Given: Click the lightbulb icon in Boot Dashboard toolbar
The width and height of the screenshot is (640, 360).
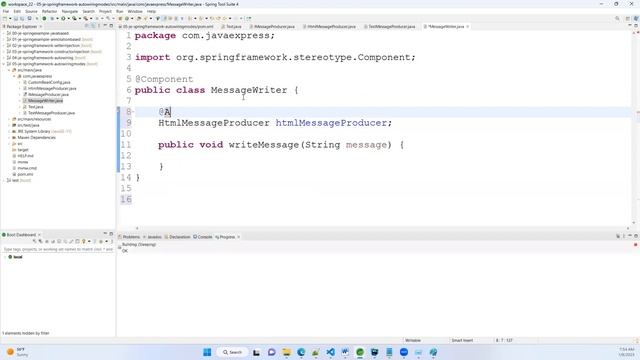Looking at the screenshot, I should coord(84,241).
